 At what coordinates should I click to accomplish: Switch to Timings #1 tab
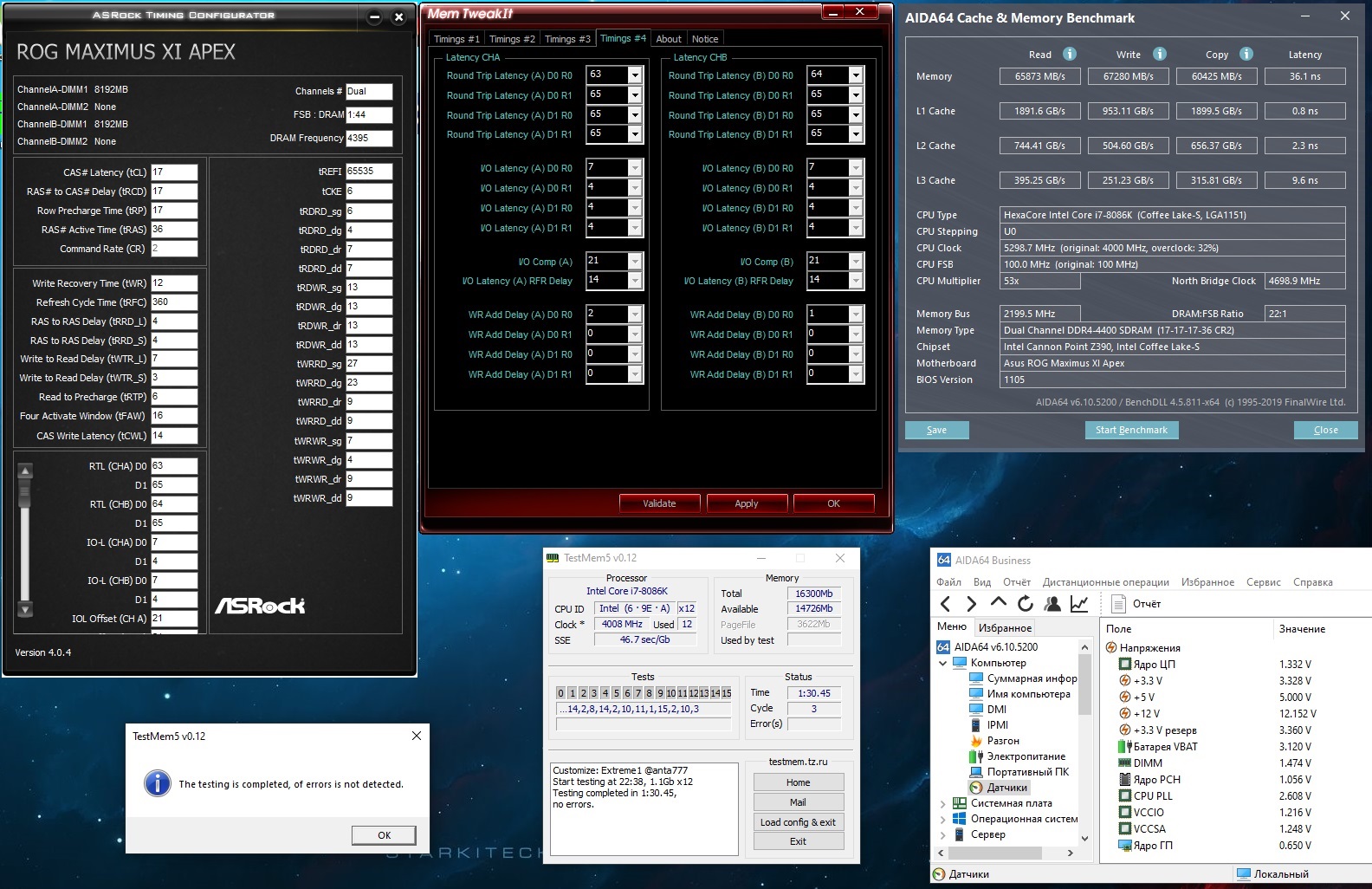(456, 39)
